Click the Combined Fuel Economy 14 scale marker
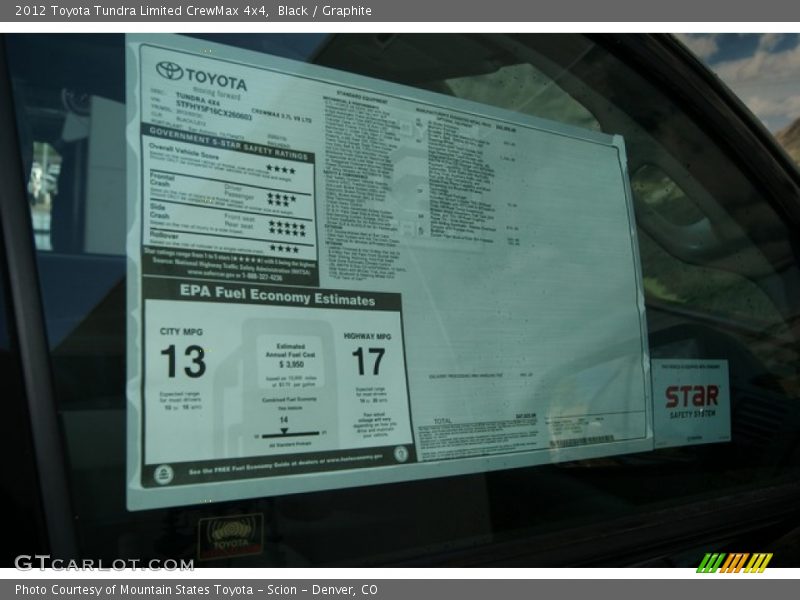The height and width of the screenshot is (600, 800). (x=285, y=430)
